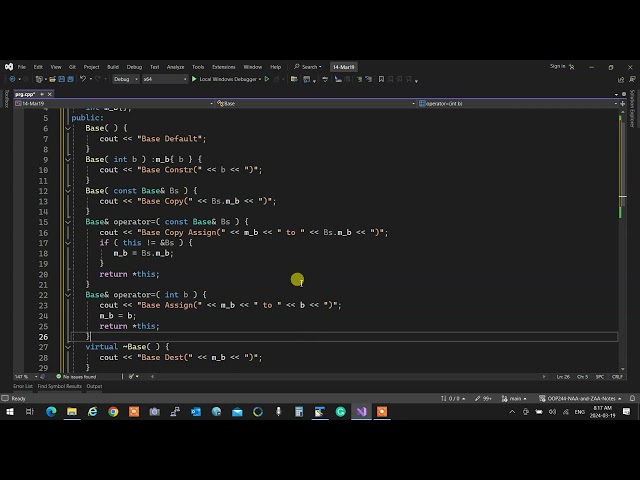The image size is (640, 480).
Task: Click line number 16 in the gutter
Action: pos(44,233)
